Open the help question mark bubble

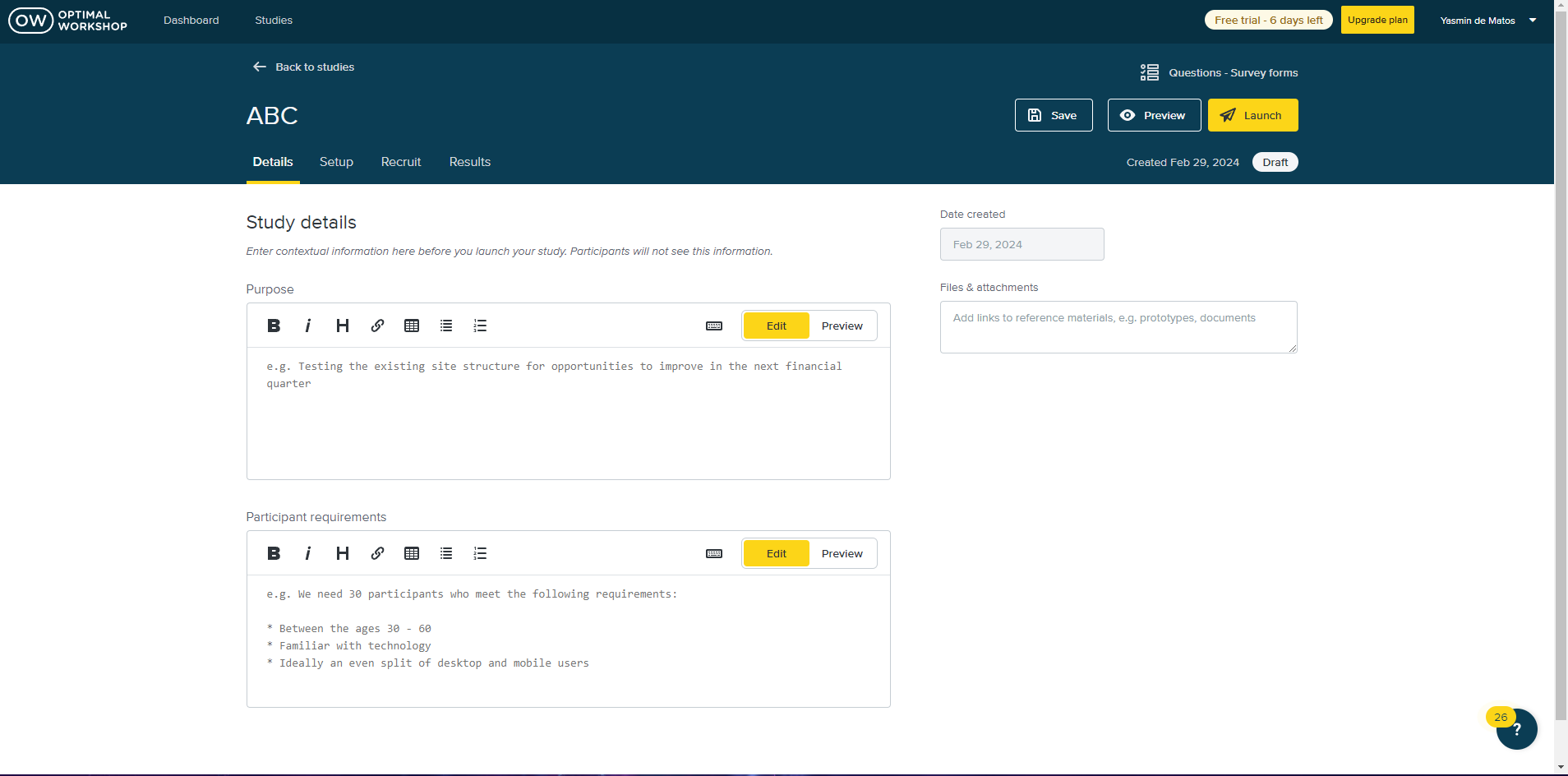tap(1516, 728)
